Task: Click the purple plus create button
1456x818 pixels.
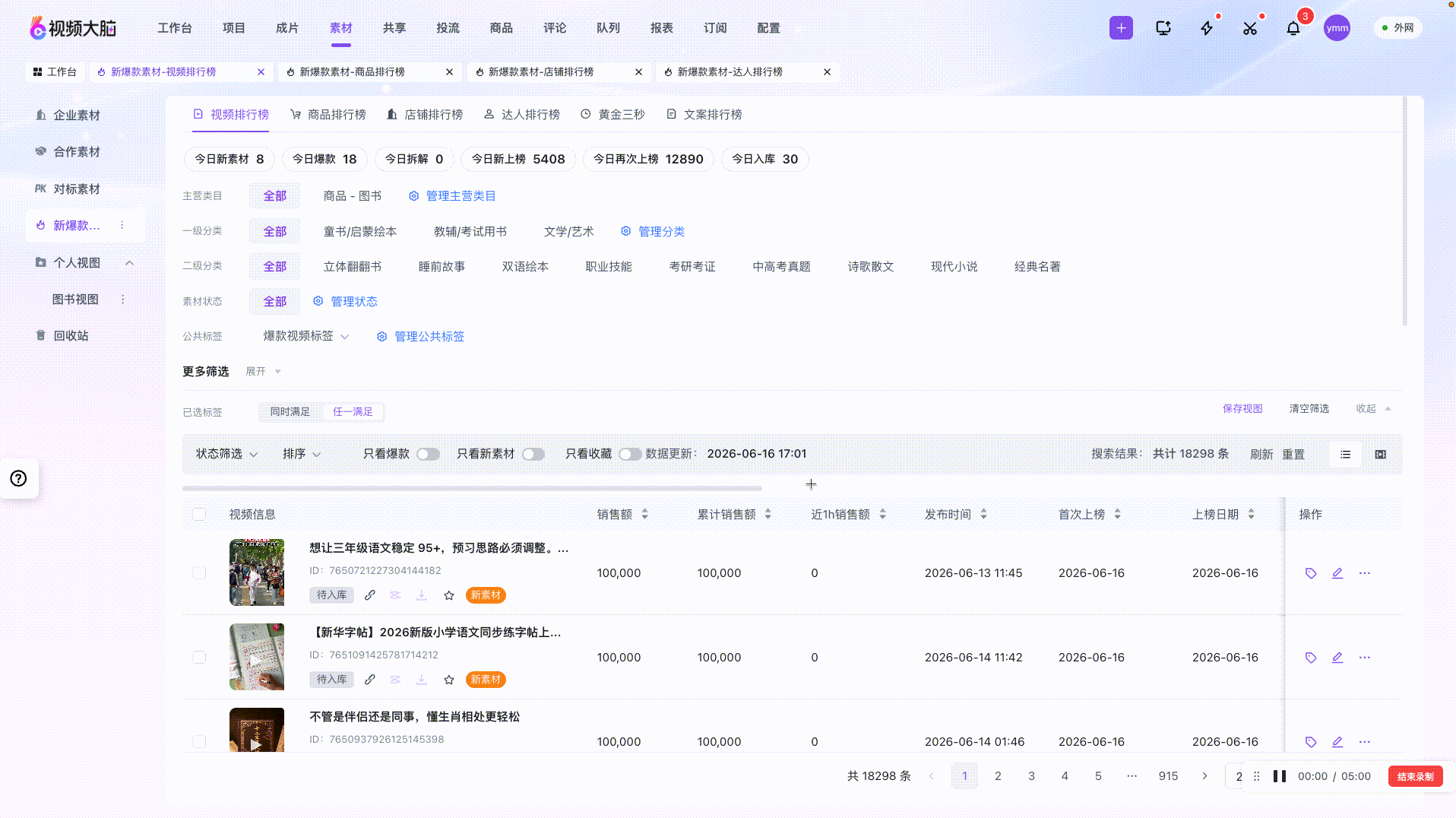Action: [x=1121, y=28]
